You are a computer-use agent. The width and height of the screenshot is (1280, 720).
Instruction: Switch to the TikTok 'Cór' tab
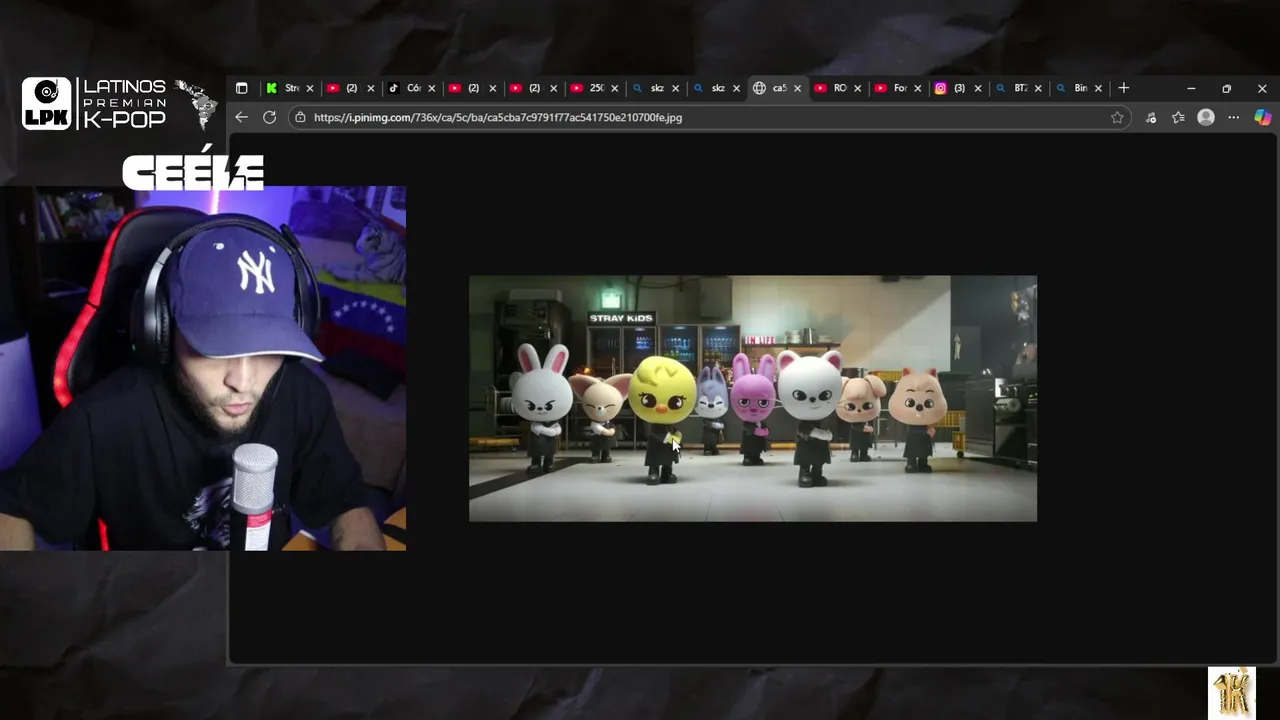pos(412,88)
